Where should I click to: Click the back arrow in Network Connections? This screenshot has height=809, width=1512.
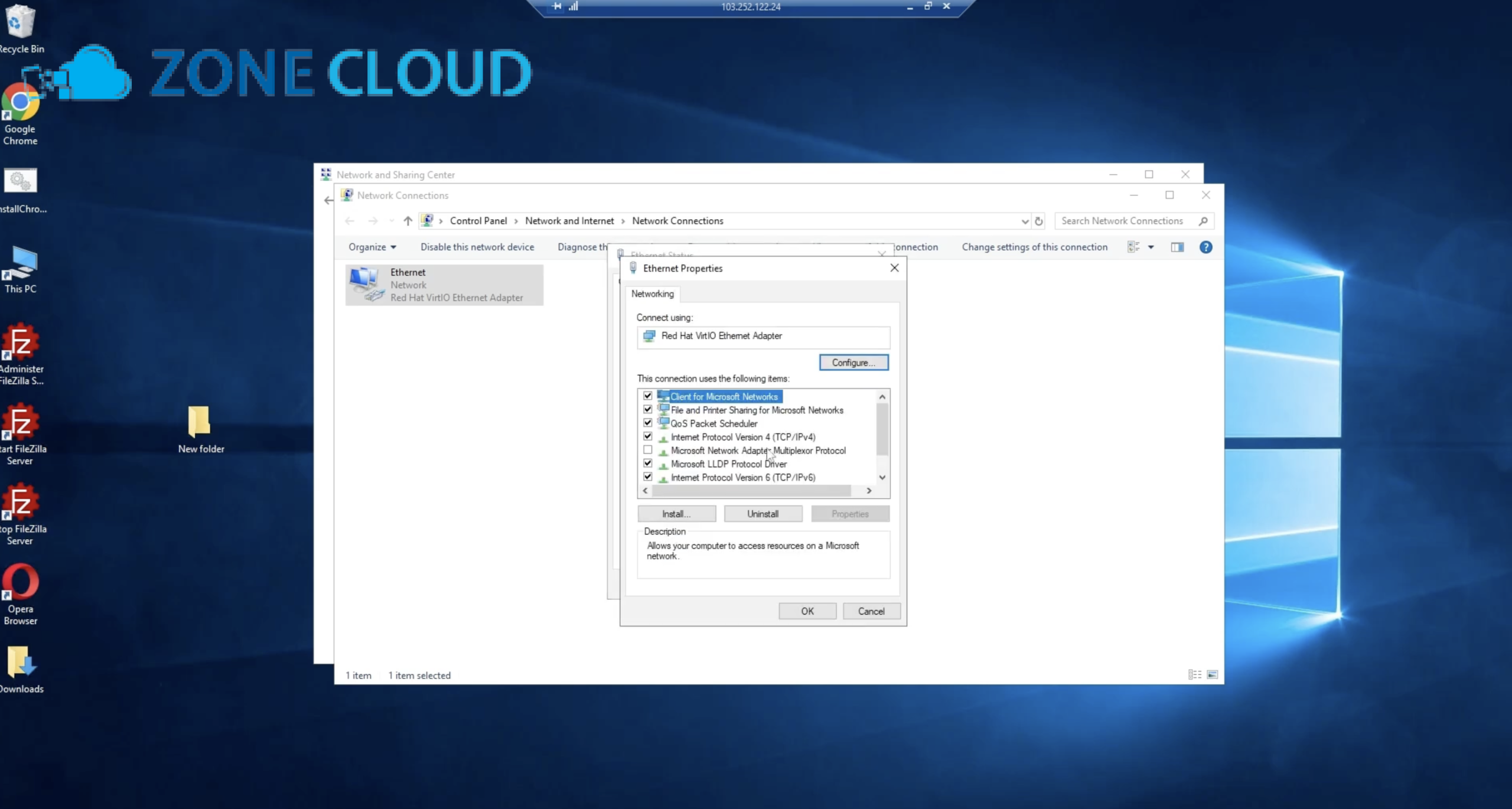tap(350, 221)
